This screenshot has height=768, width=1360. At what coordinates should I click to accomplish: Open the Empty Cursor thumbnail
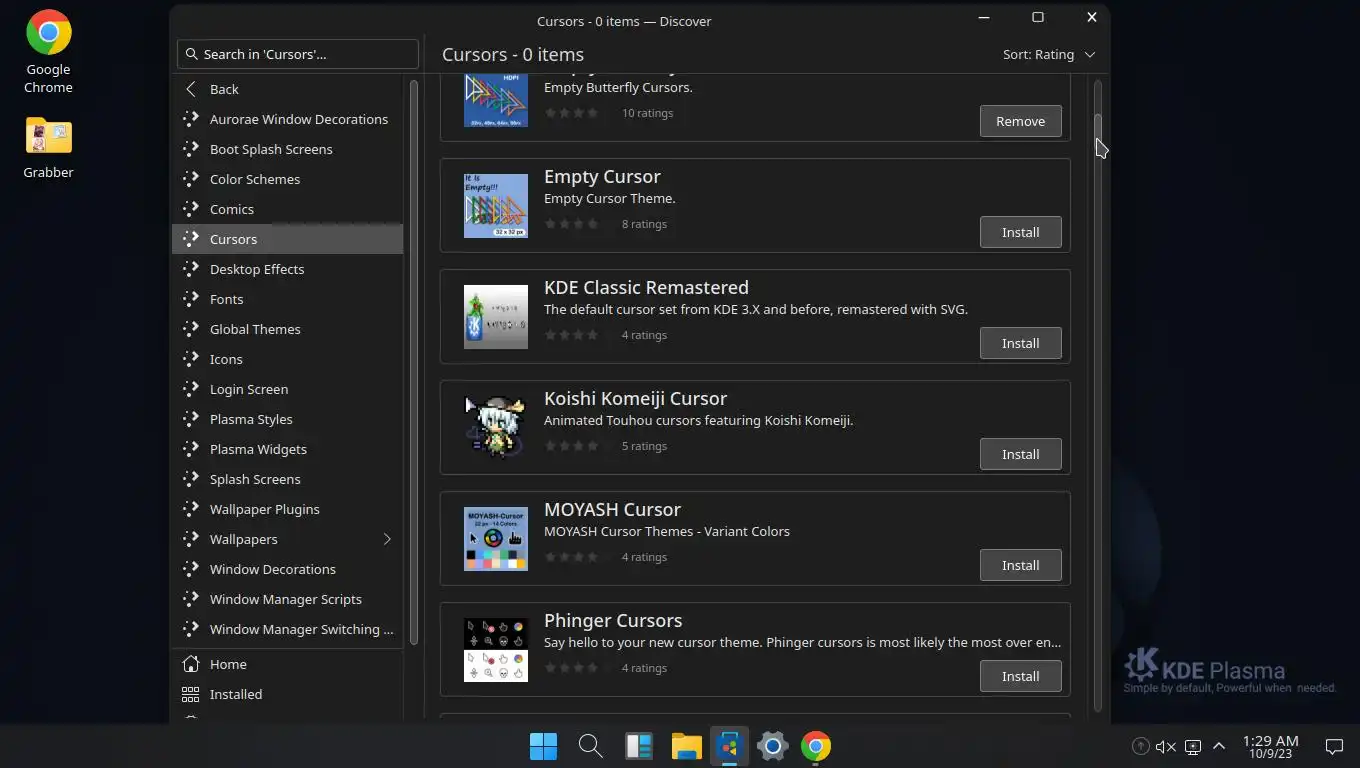pyautogui.click(x=496, y=206)
